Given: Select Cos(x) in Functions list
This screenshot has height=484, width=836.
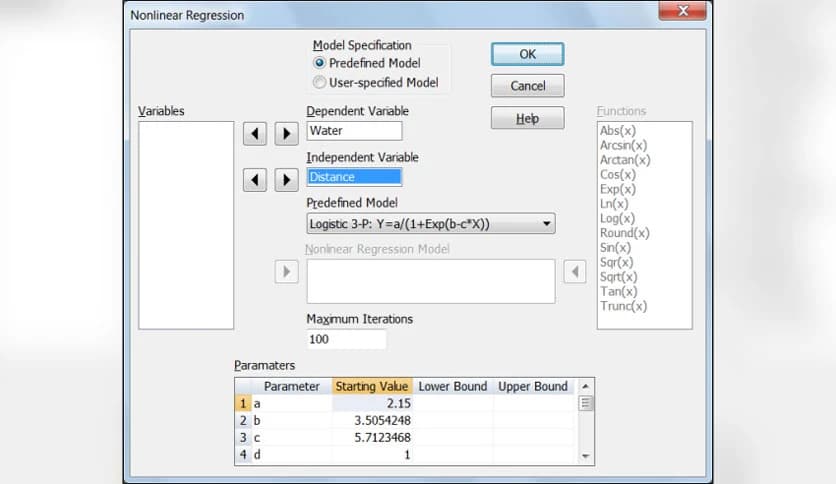Looking at the screenshot, I should pyautogui.click(x=617, y=174).
